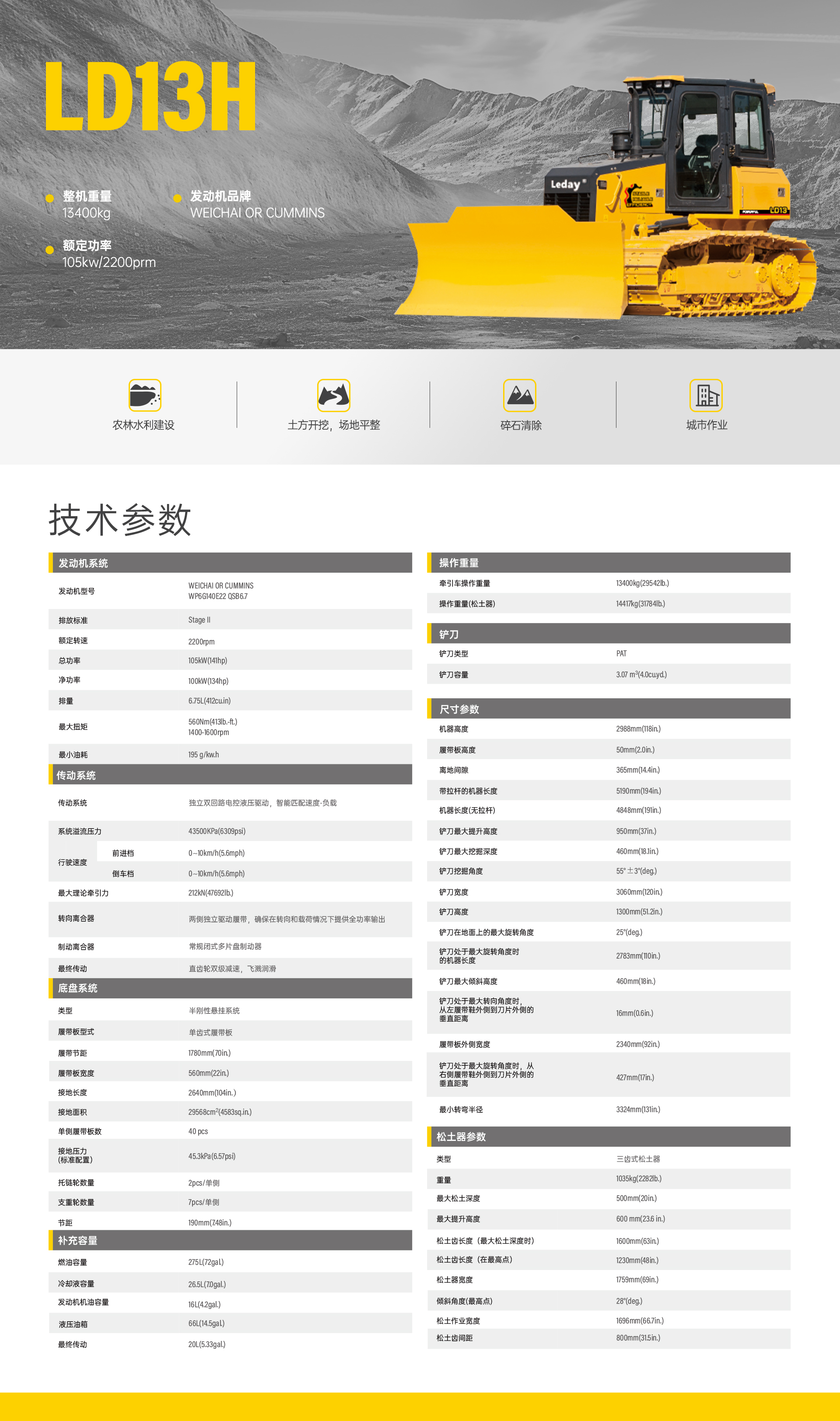Click the agriculture and forestry construction icon
840x1421 pixels.
pos(145,395)
